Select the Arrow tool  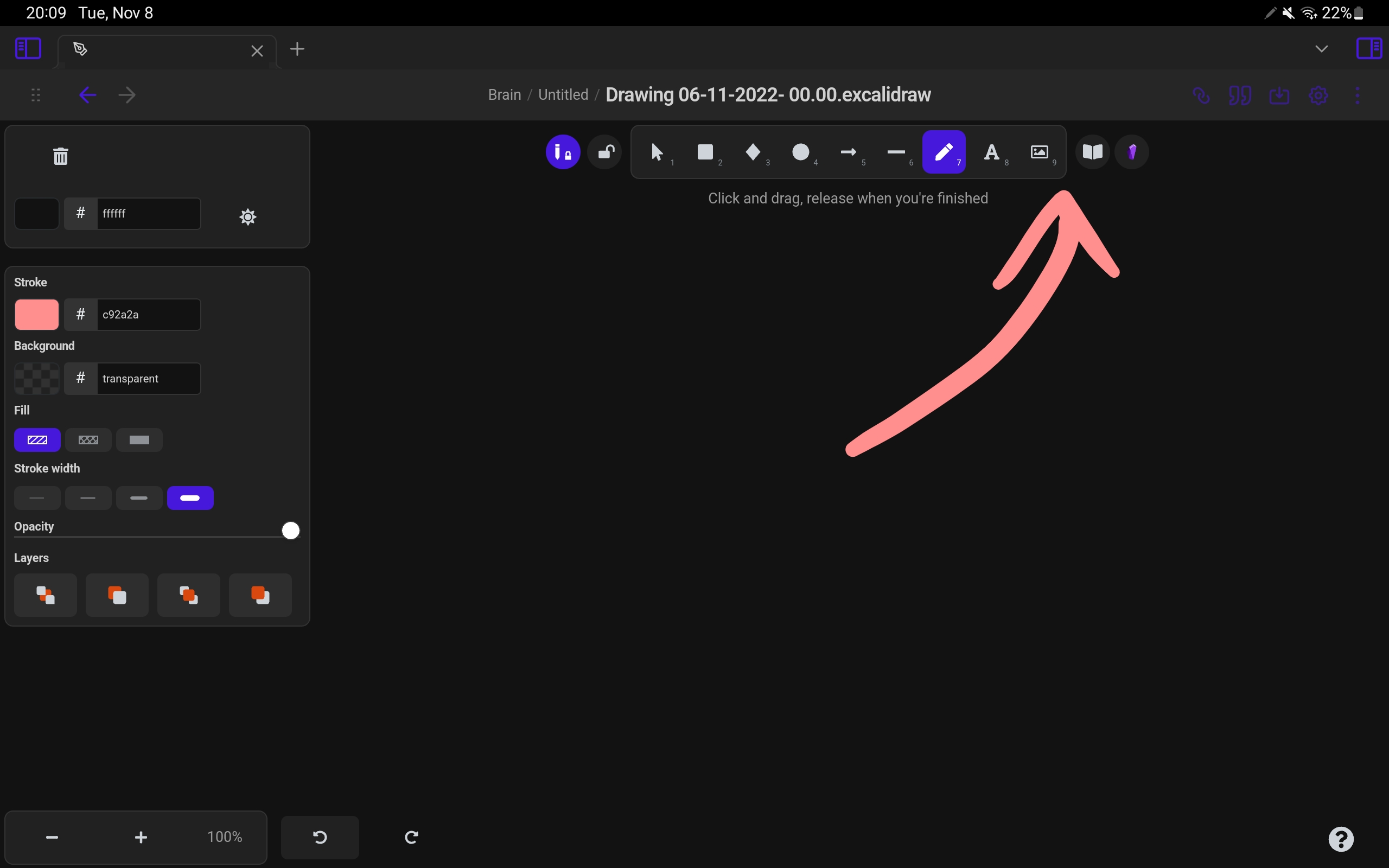848,152
